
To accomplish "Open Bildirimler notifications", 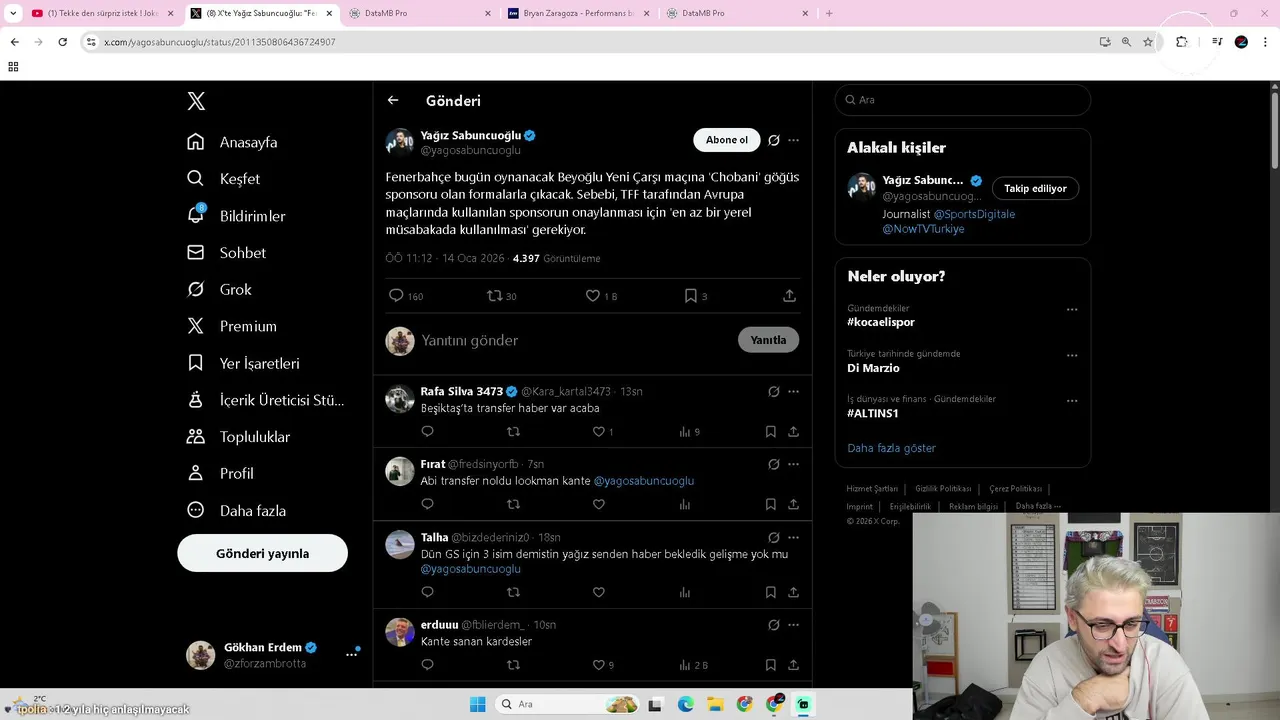I will (x=236, y=216).
